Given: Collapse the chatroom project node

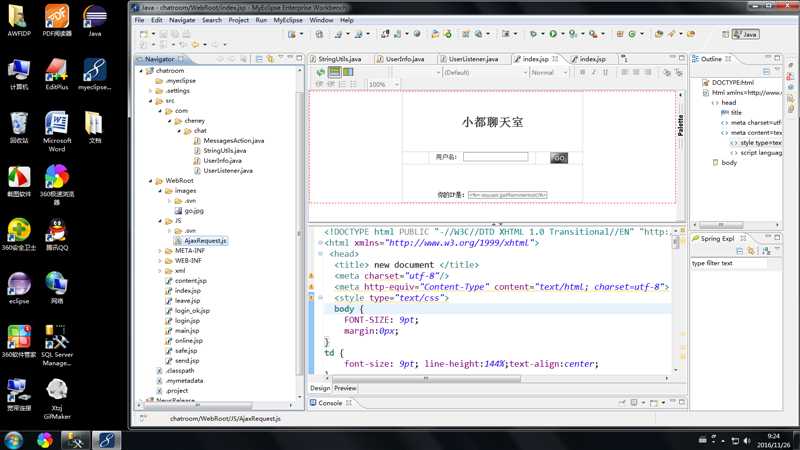Looking at the screenshot, I should pos(141,71).
